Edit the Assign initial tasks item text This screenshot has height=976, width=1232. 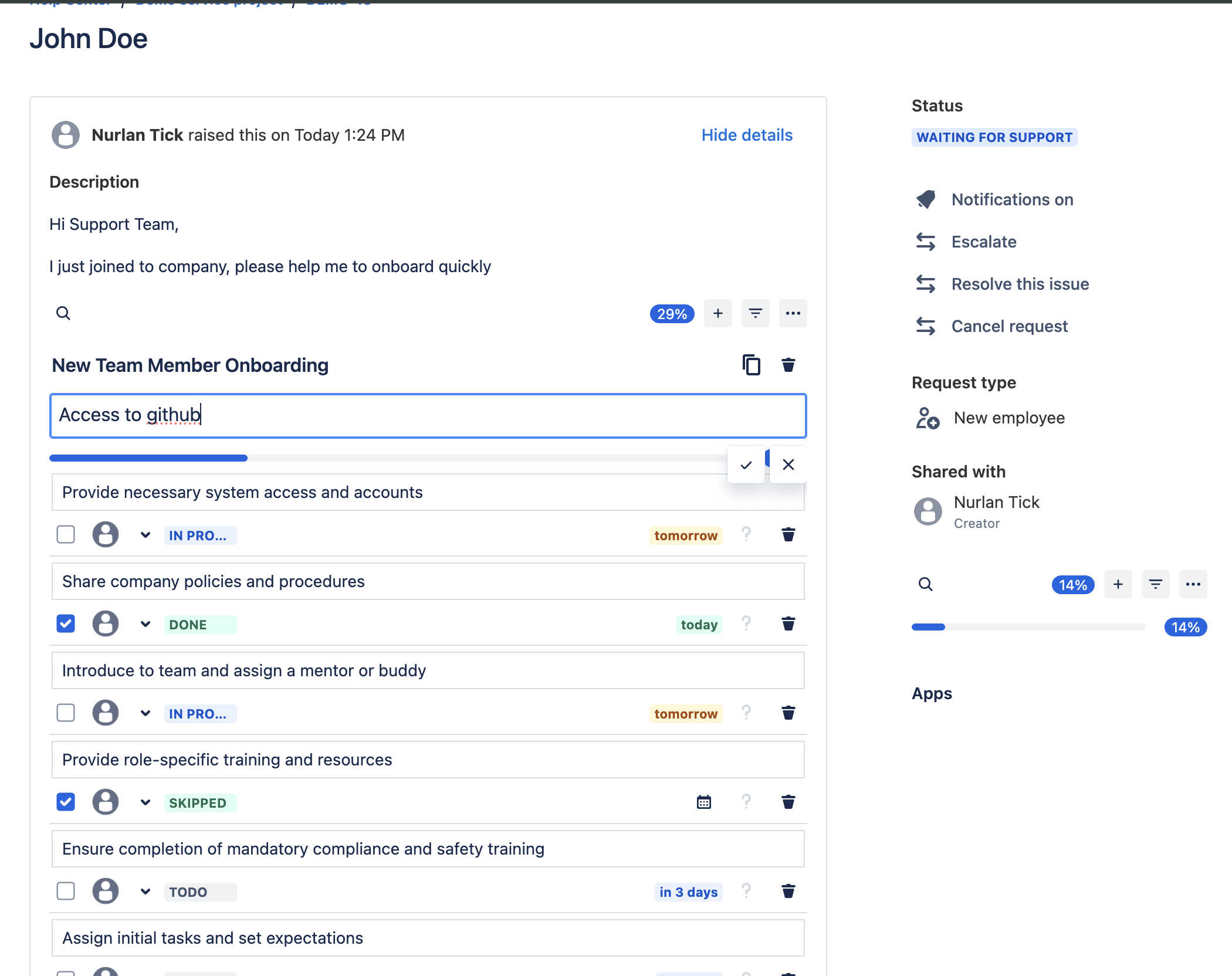pos(428,938)
